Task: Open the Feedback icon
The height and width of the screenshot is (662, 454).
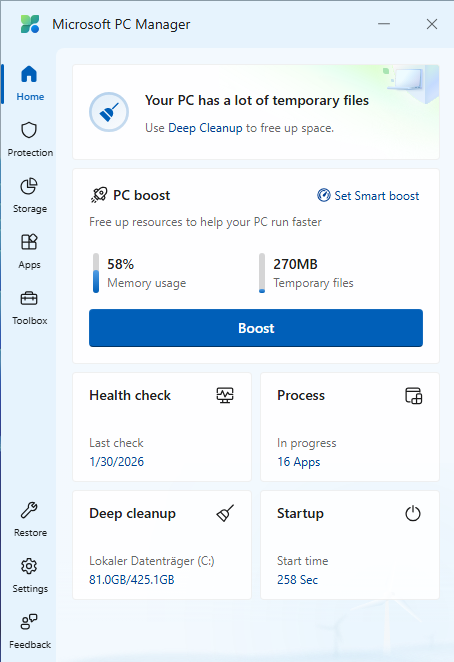Action: [x=29, y=622]
